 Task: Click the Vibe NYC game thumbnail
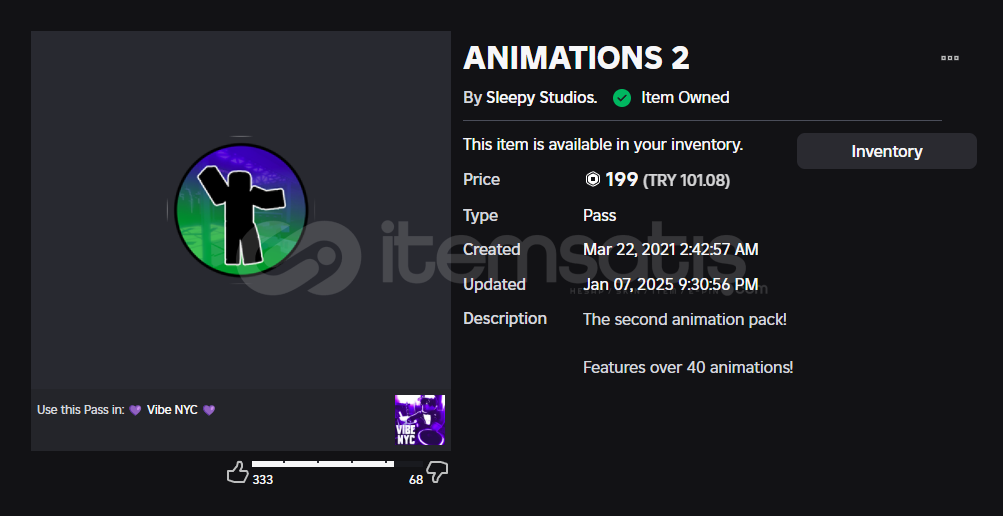[x=420, y=419]
